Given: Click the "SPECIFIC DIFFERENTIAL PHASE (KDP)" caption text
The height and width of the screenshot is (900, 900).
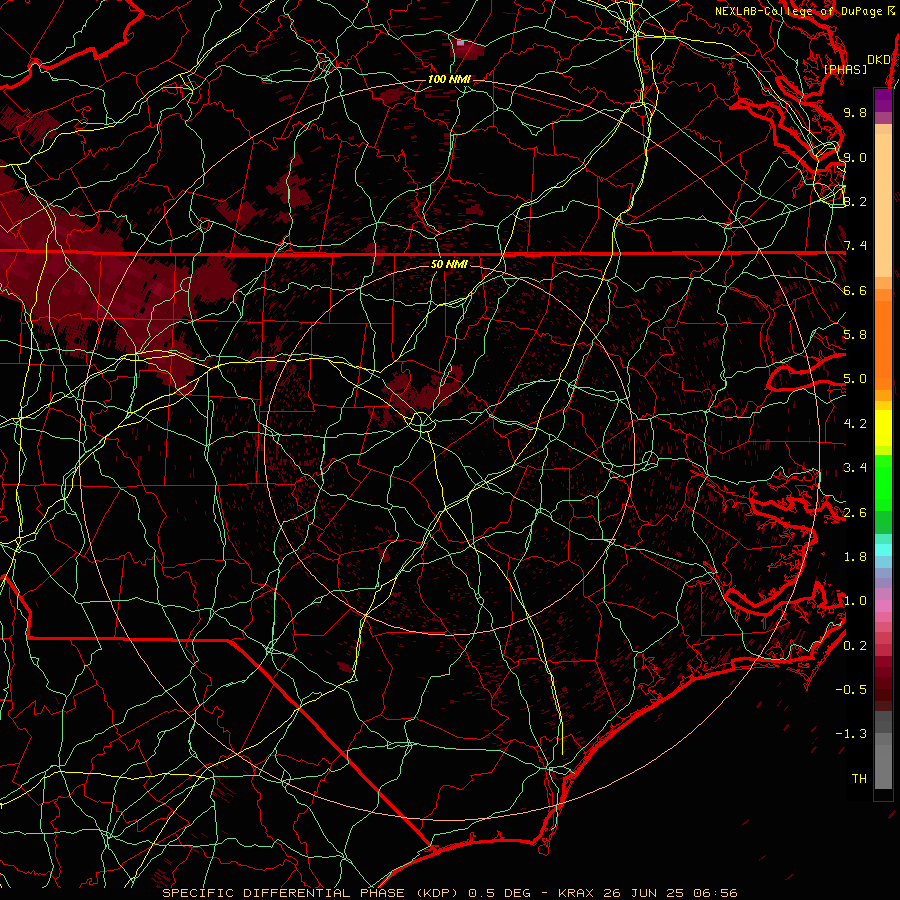Looking at the screenshot, I should [x=313, y=893].
